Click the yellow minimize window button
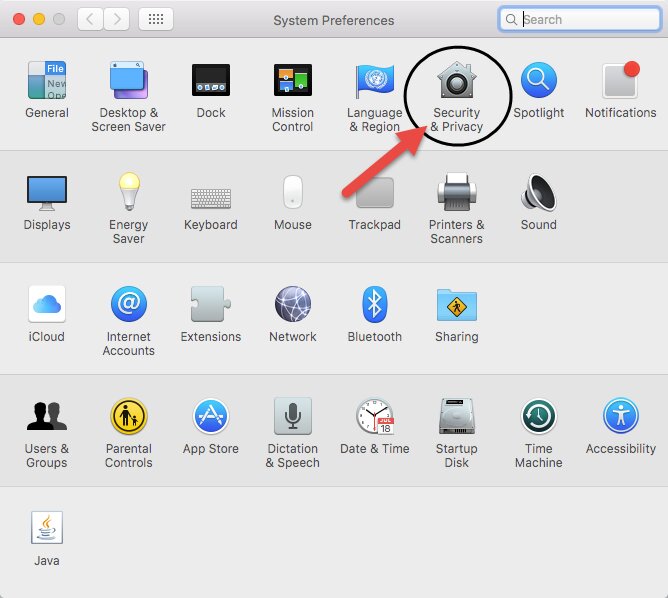 point(39,19)
